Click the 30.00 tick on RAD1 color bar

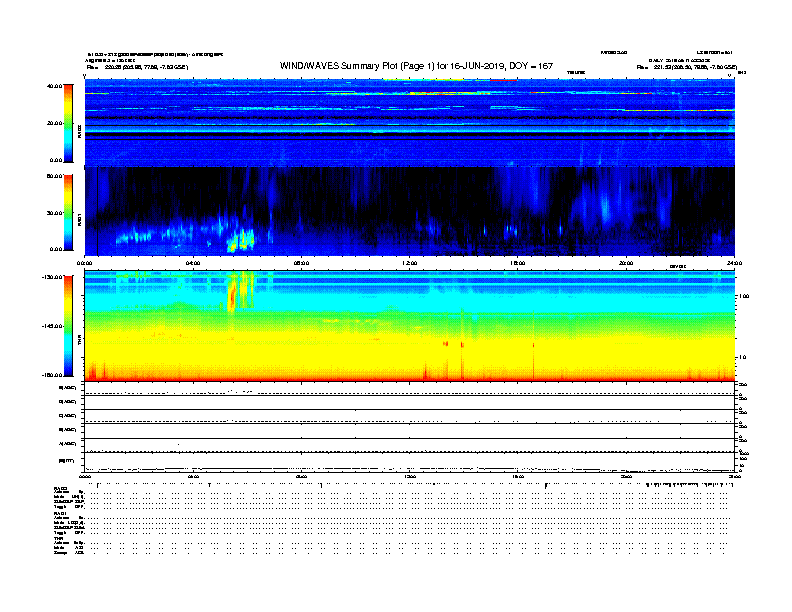(x=55, y=213)
